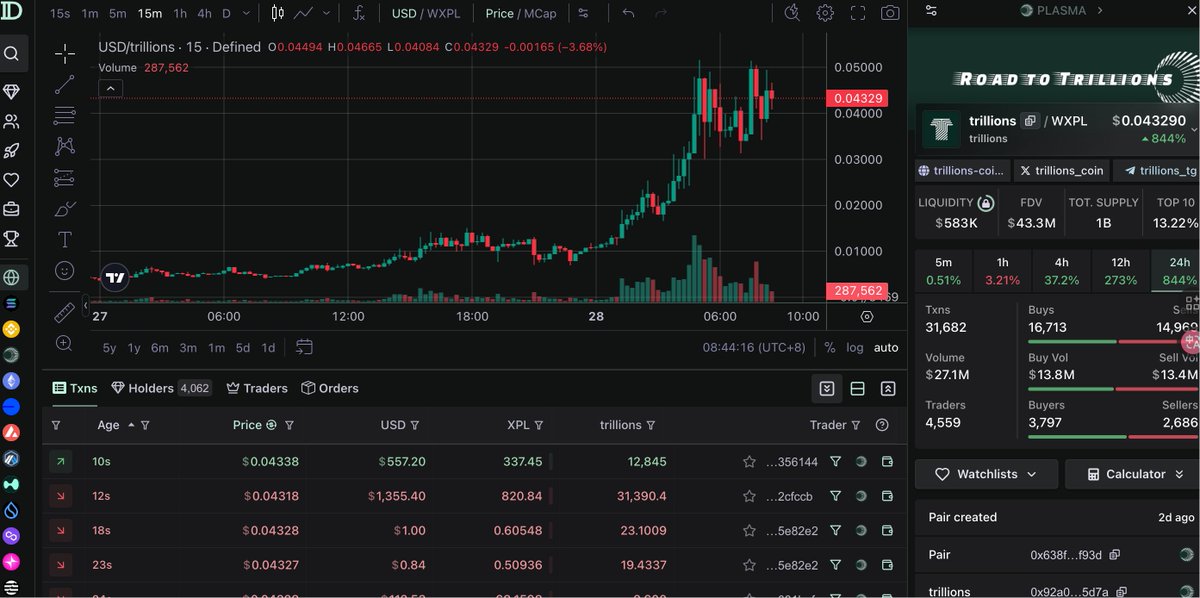Select the trend line drawing tool
Viewport: 1200px width, 598px height.
coord(64,84)
